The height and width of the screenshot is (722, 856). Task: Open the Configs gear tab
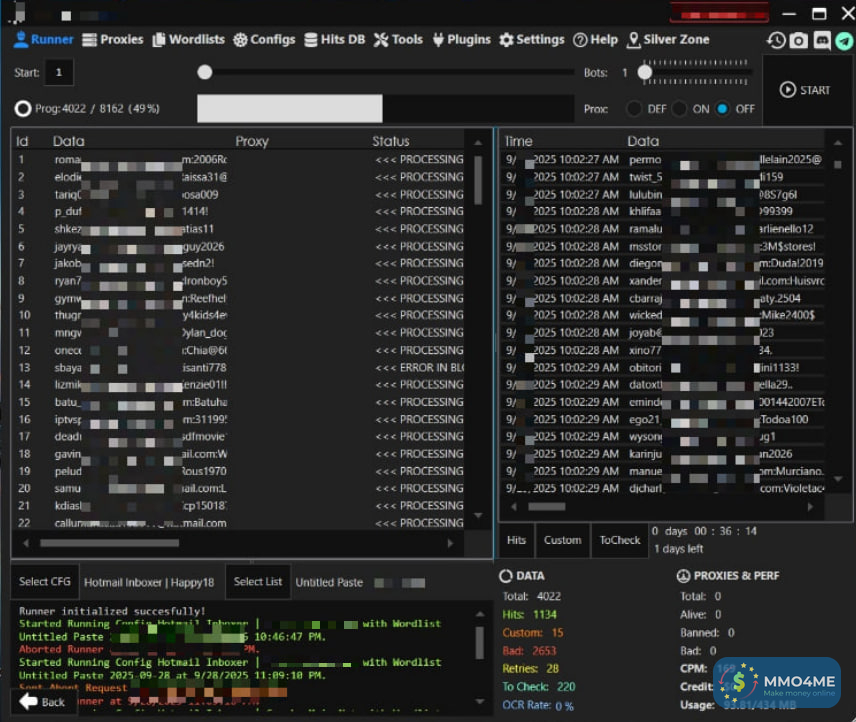(x=264, y=40)
